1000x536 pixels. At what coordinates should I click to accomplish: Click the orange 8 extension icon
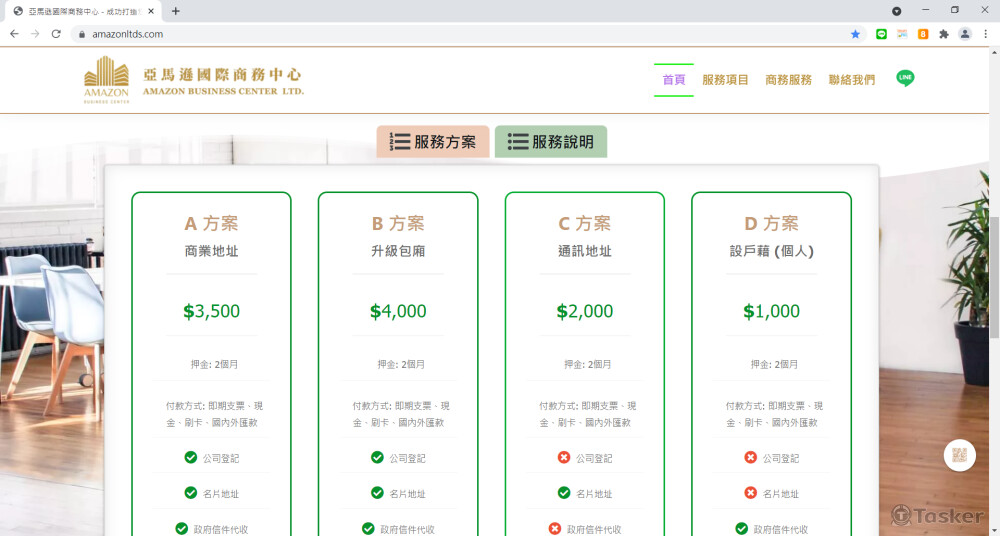point(923,34)
